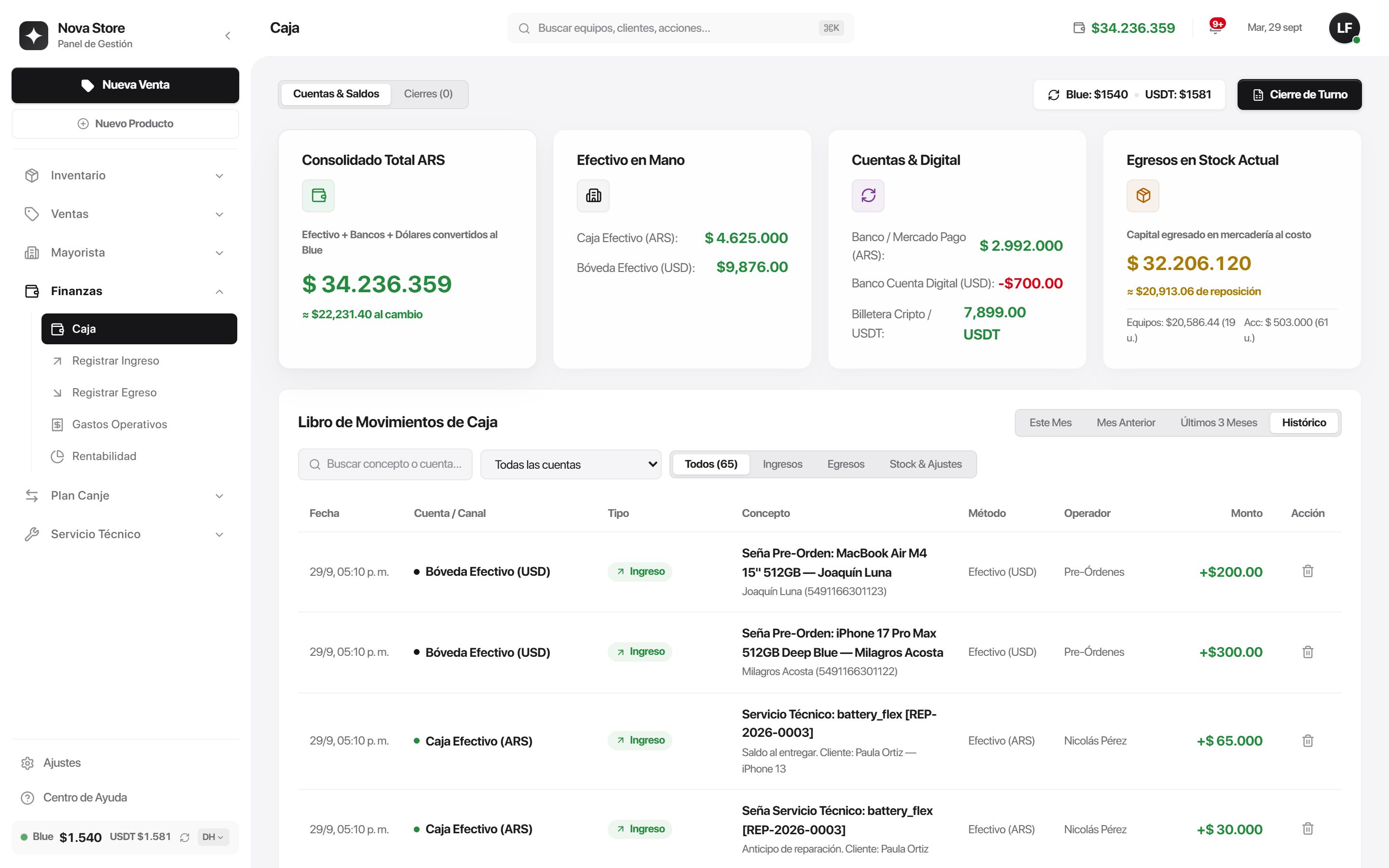Open the DH selector in sidebar footer
Image resolution: width=1389 pixels, height=868 pixels.
(x=213, y=837)
